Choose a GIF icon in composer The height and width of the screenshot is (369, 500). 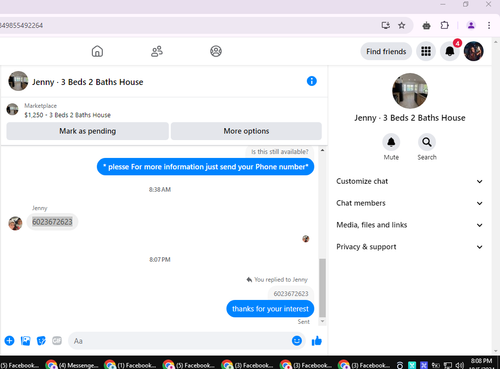point(57,341)
